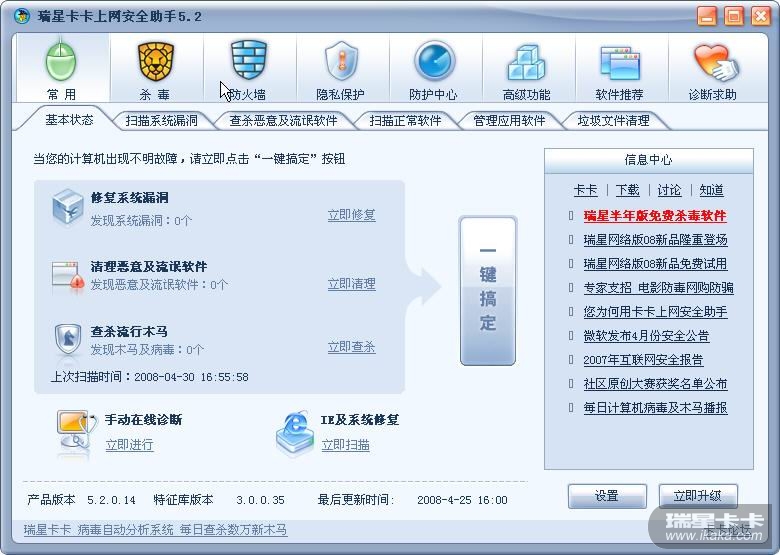Image resolution: width=780 pixels, height=555 pixels.
Task: Switch to the 基本状态 tab
Action: coord(69,120)
